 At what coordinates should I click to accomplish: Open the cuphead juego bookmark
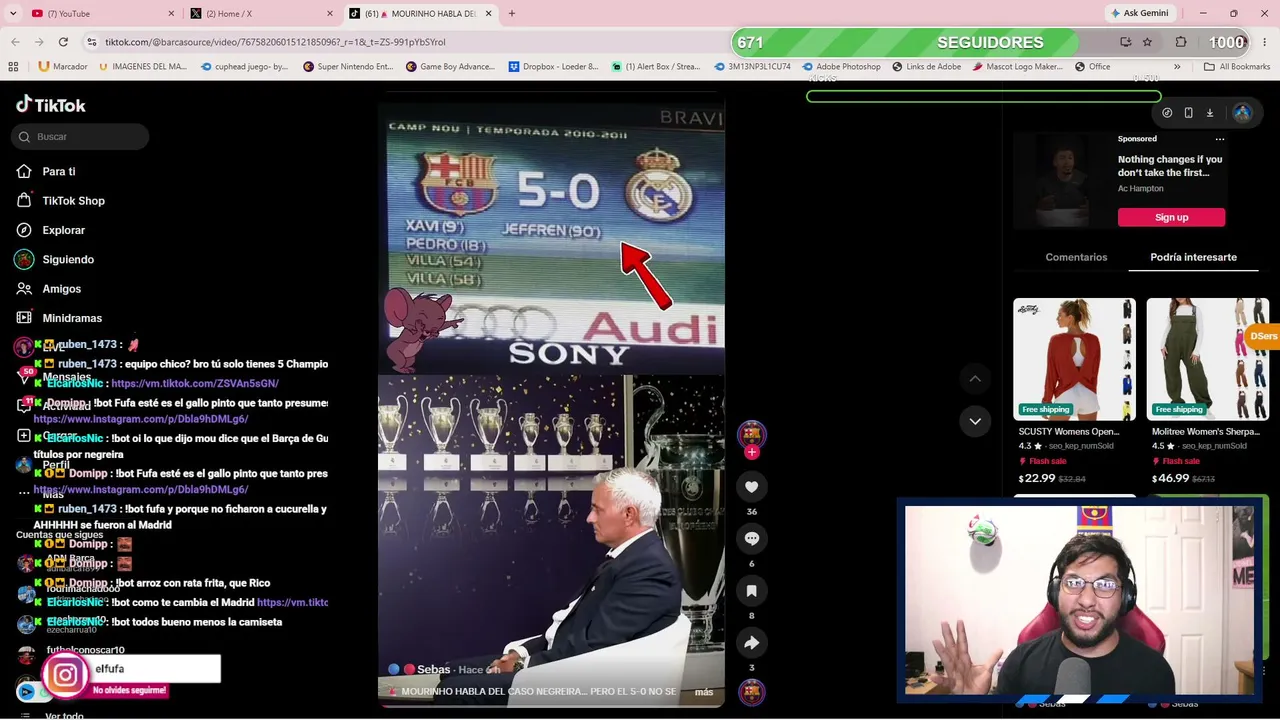245,67
